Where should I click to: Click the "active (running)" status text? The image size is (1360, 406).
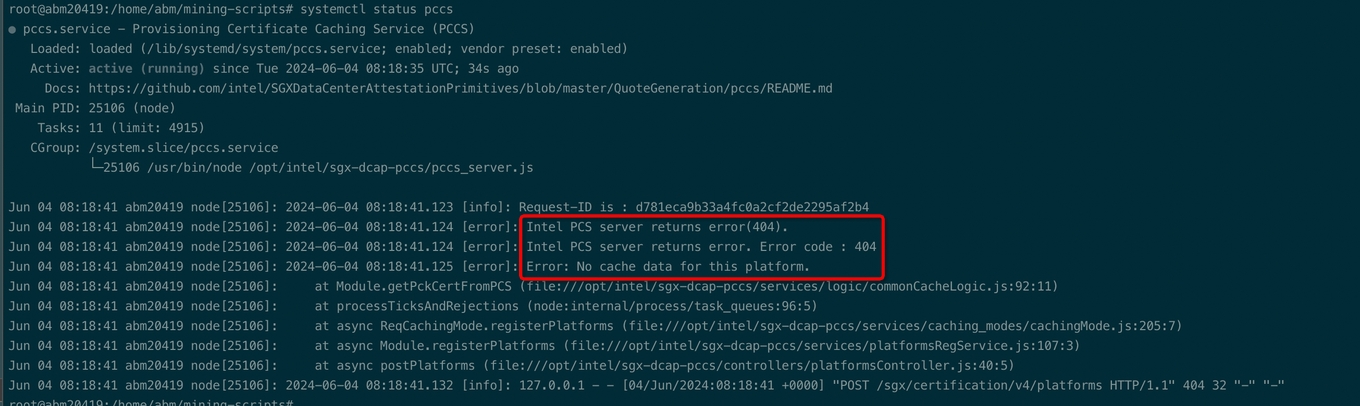146,68
